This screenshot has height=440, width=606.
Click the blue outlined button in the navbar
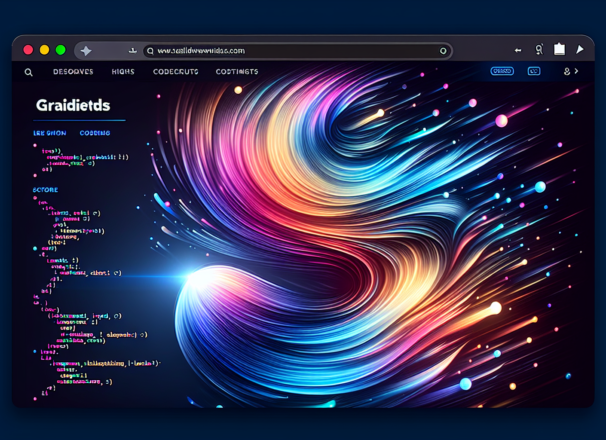coord(502,72)
